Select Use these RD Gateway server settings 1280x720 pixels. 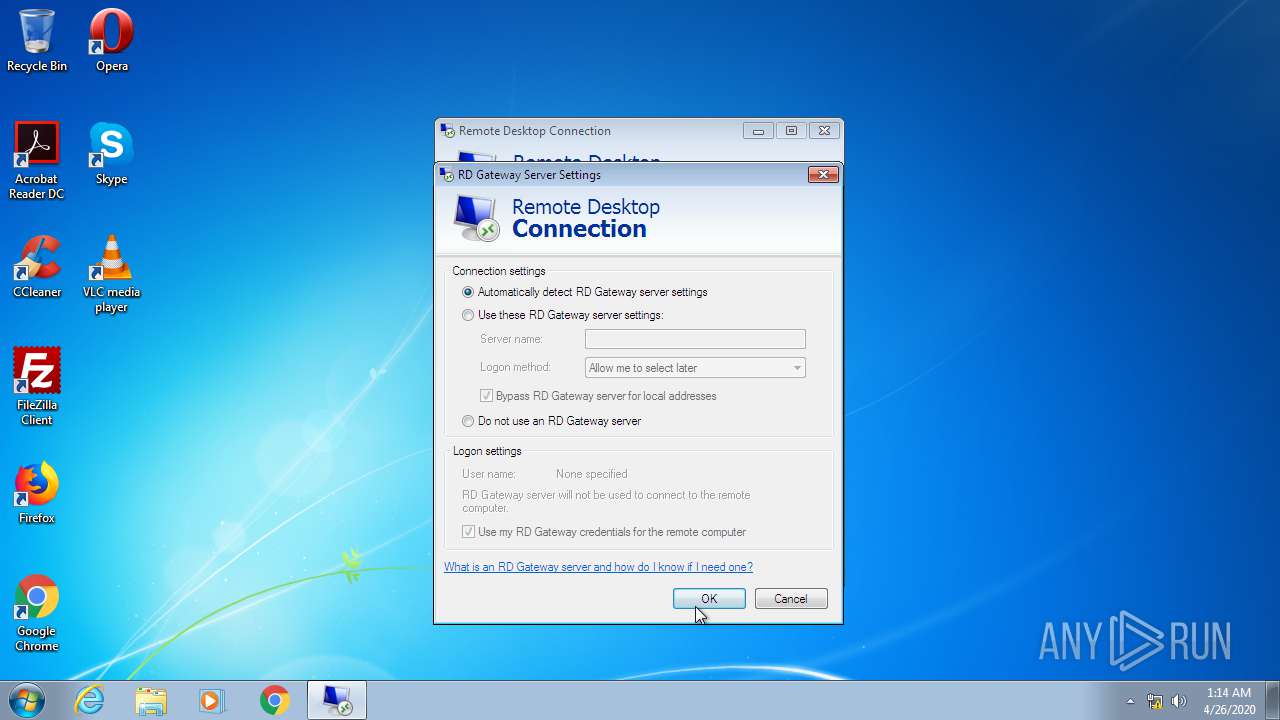563,315
